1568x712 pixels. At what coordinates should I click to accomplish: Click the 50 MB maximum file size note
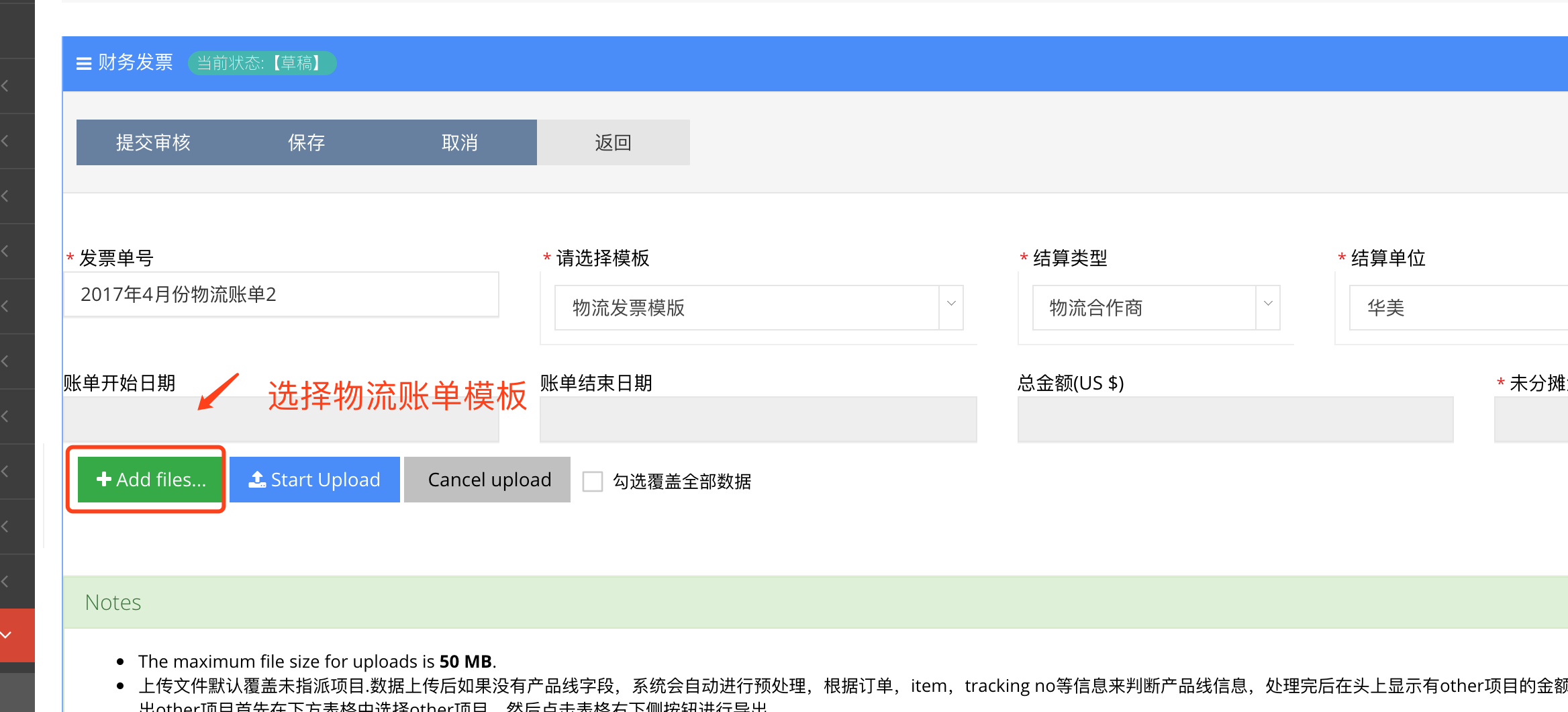pyautogui.click(x=317, y=662)
